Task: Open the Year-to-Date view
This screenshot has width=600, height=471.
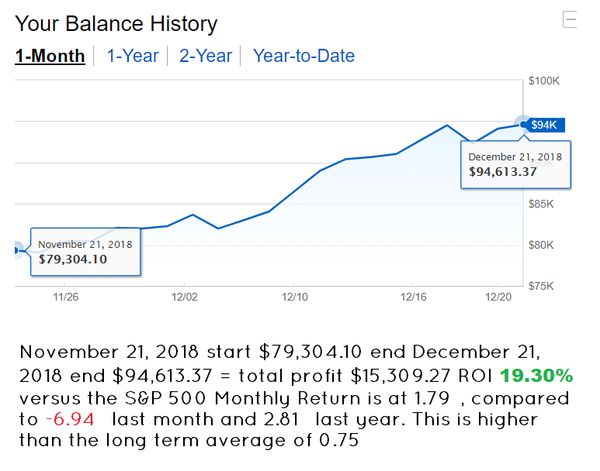Action: 303,56
